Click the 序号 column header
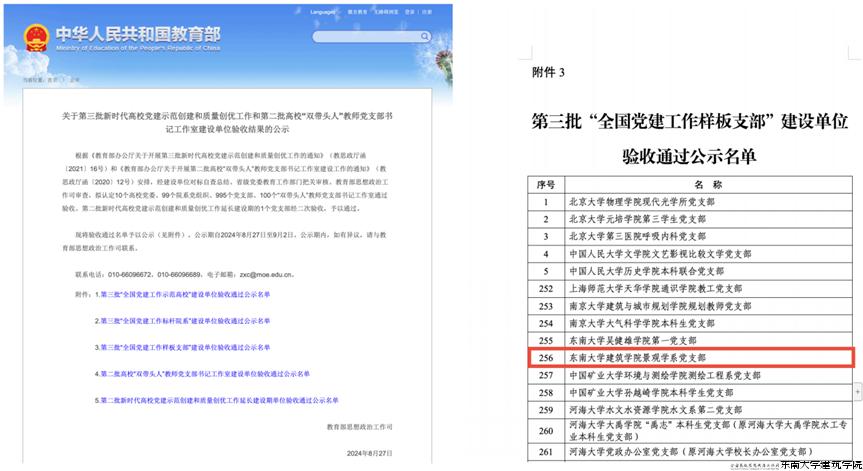The height and width of the screenshot is (471, 863). (x=546, y=184)
